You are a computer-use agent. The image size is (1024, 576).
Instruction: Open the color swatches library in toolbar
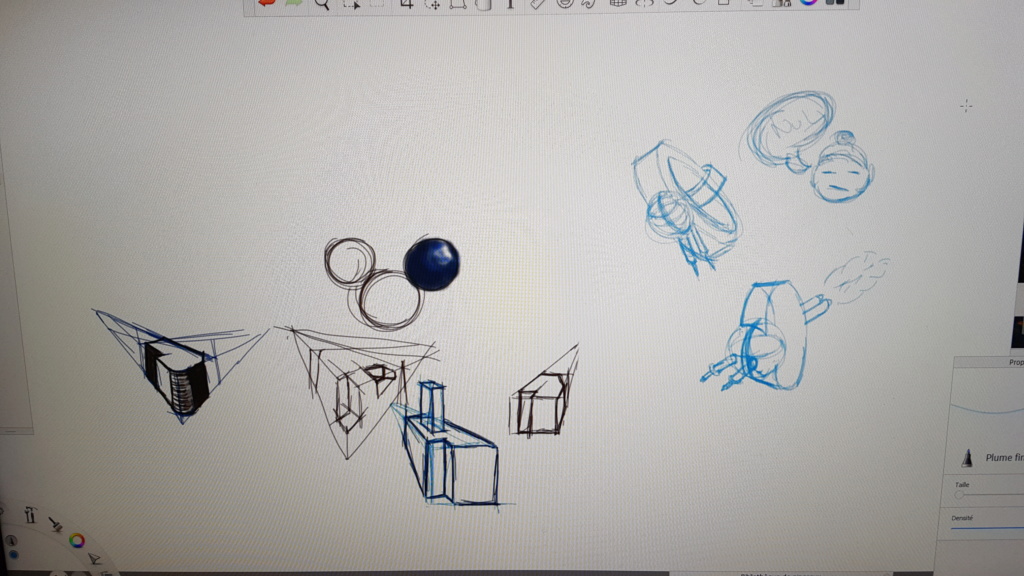[x=835, y=2]
